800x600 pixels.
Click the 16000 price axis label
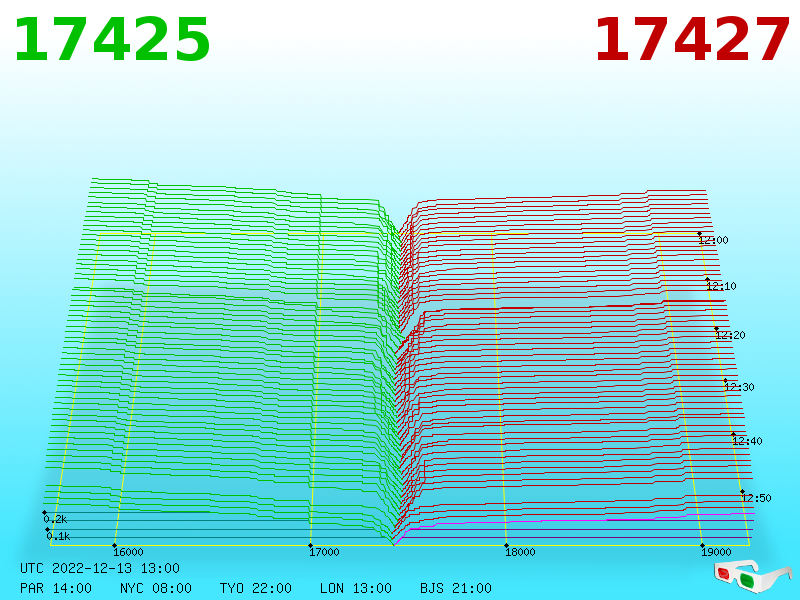click(x=128, y=552)
